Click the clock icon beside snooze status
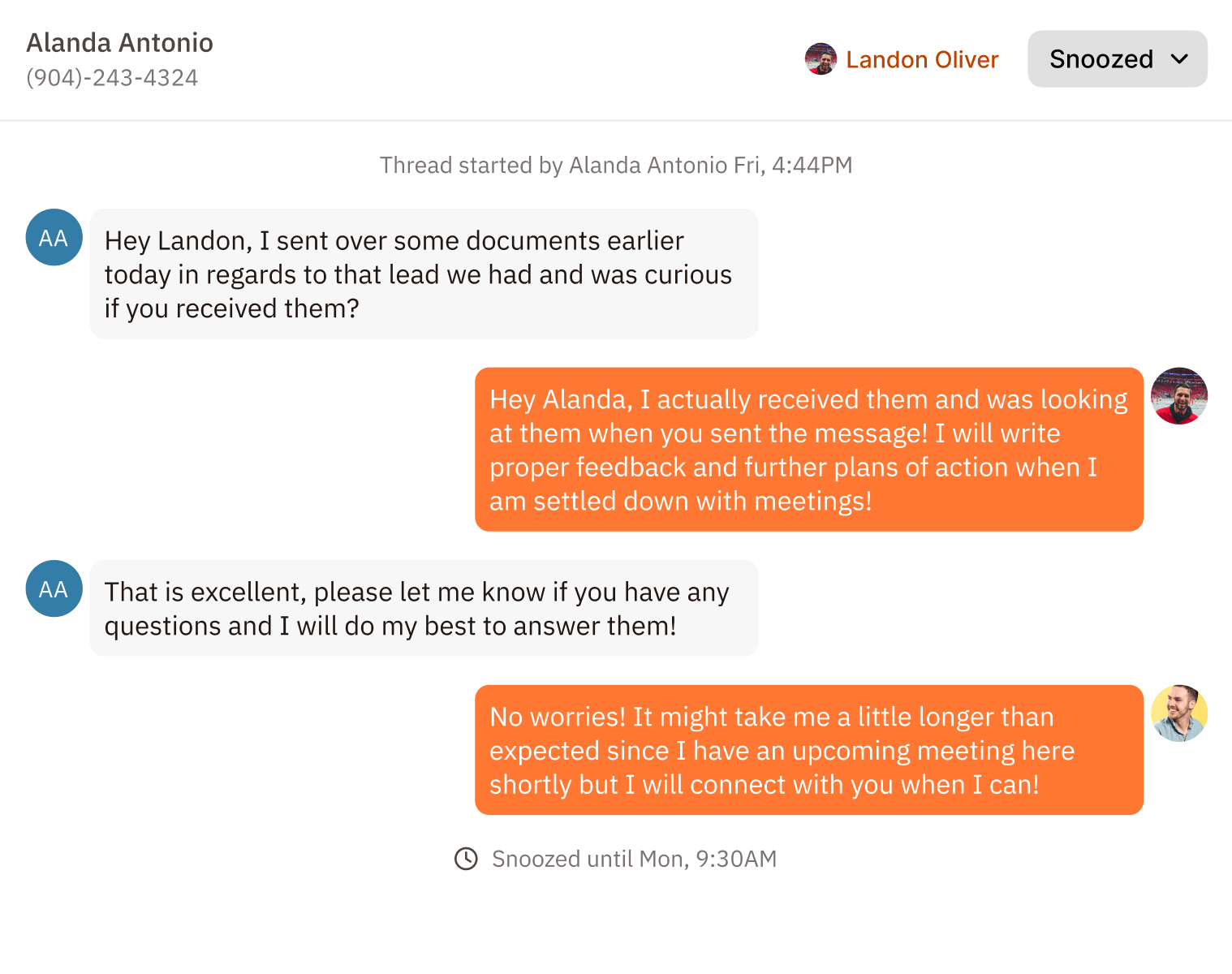This screenshot has width=1232, height=974. 467,859
